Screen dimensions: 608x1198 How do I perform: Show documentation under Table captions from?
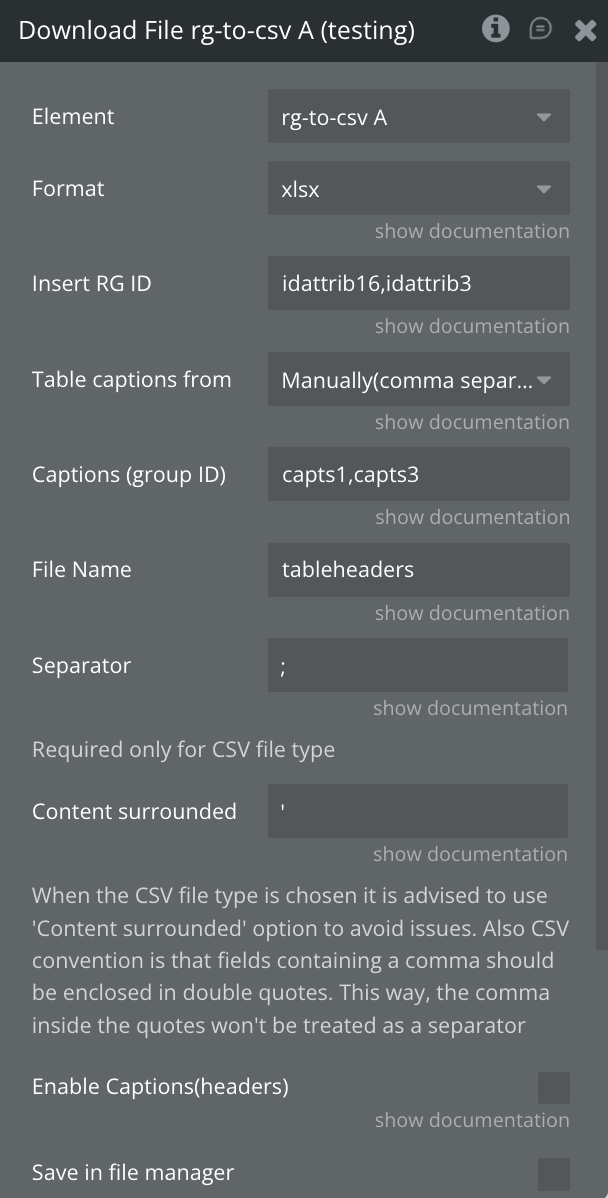[472, 422]
